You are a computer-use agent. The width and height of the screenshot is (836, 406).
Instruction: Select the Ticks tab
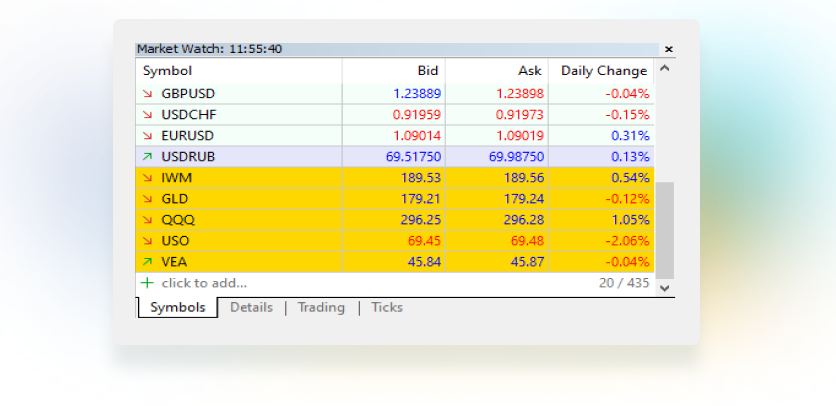pos(387,308)
